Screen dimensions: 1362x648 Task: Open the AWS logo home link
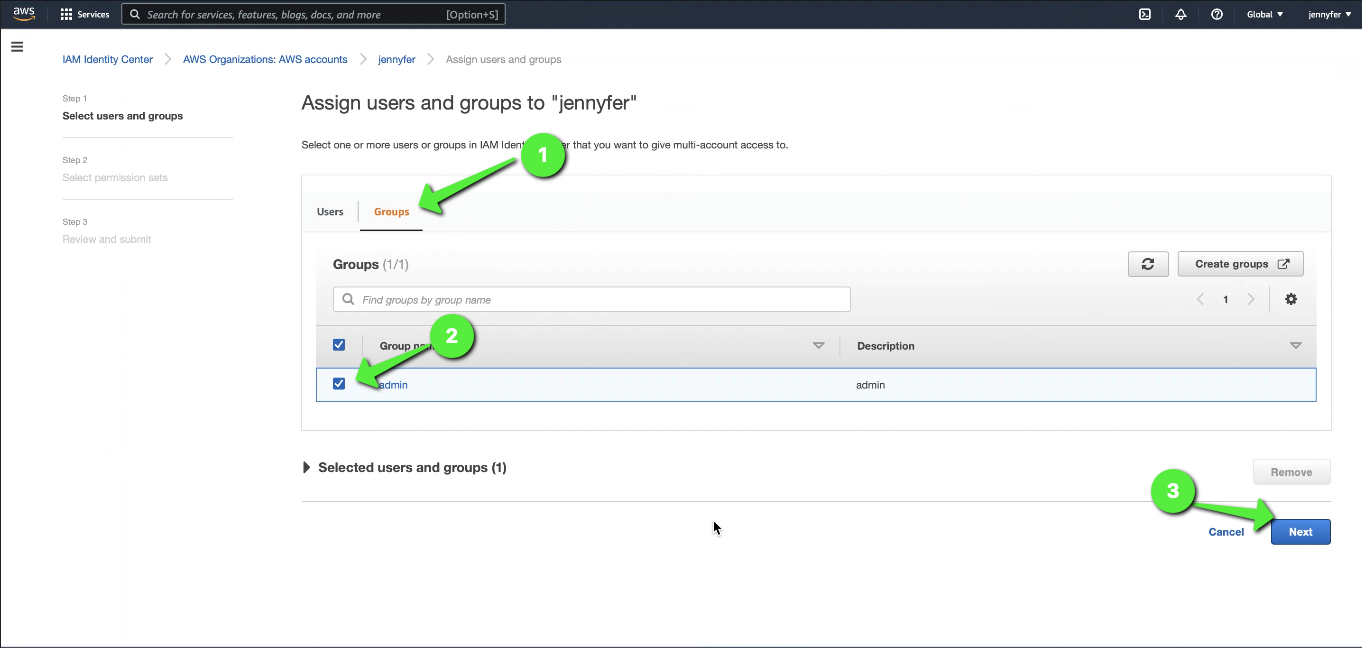pos(24,14)
